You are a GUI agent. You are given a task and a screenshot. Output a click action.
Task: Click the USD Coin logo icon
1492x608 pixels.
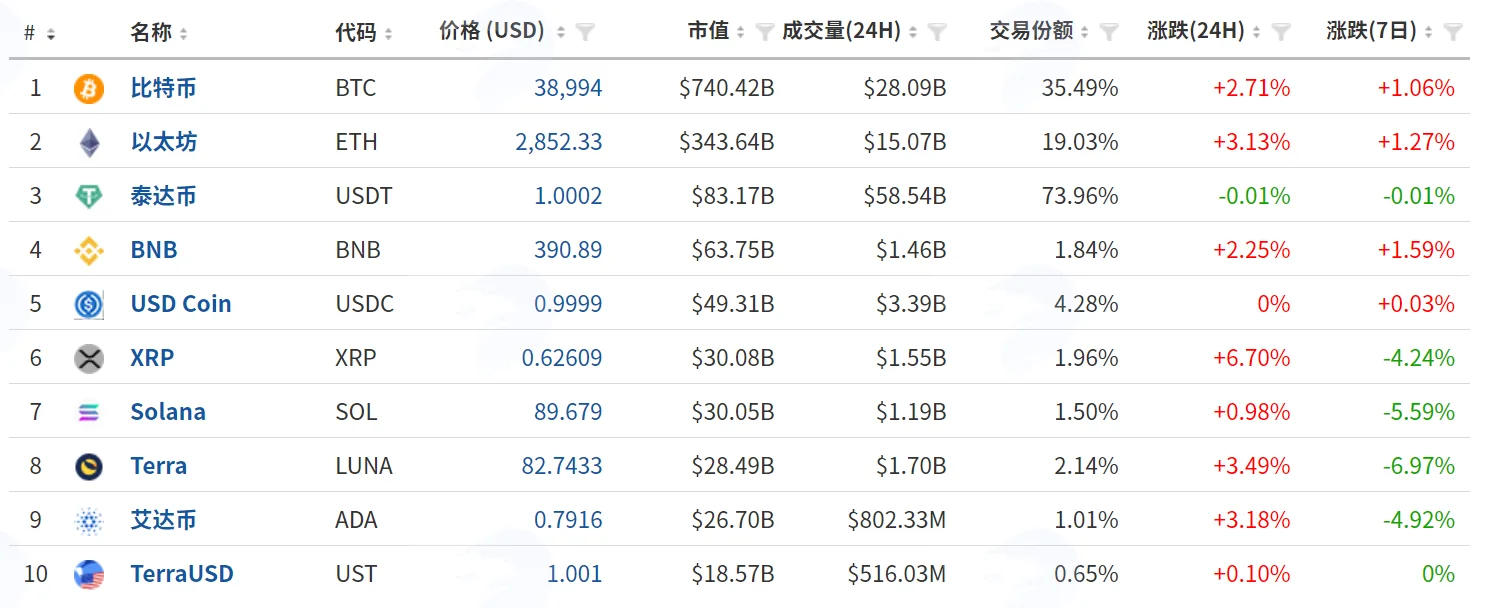[x=89, y=305]
